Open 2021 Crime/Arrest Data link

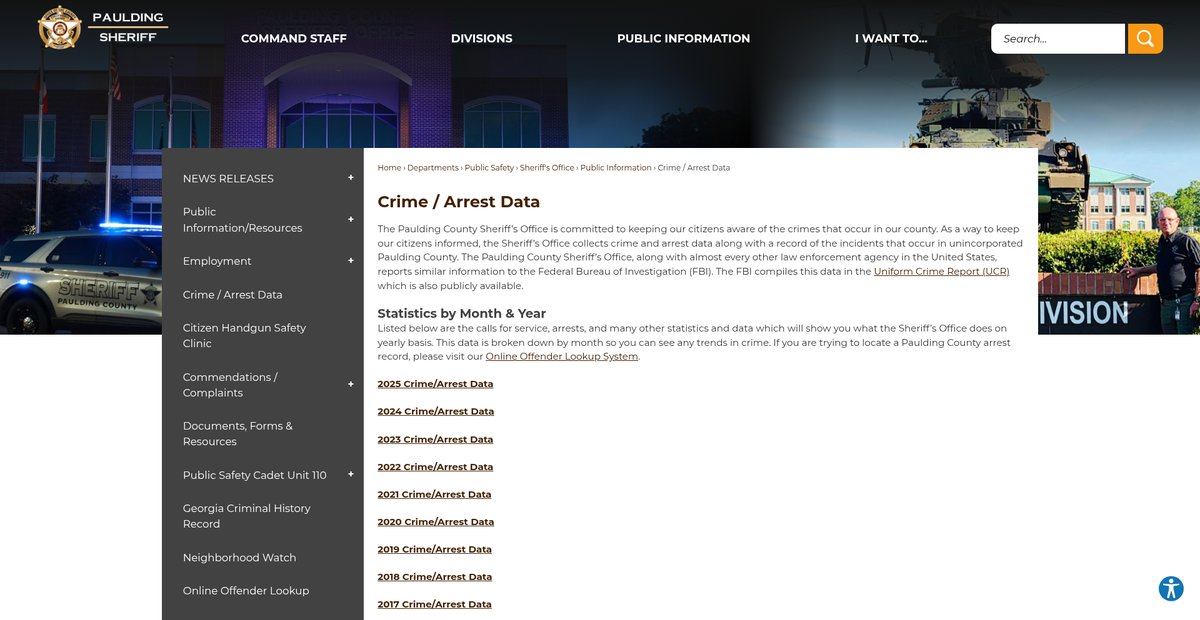pyautogui.click(x=434, y=494)
